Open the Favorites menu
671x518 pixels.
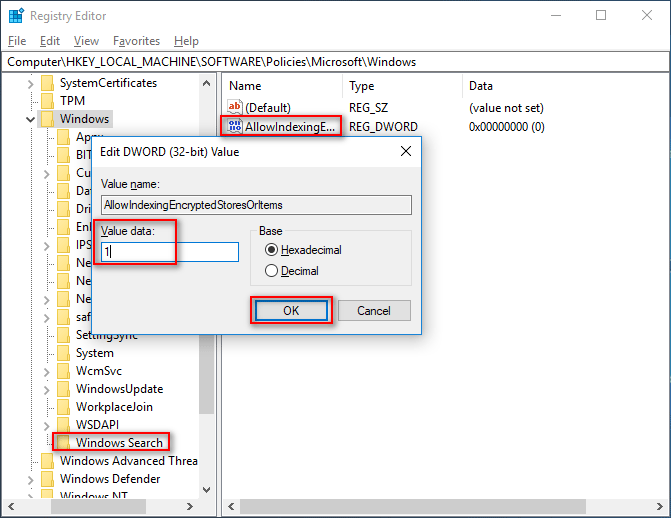click(136, 41)
